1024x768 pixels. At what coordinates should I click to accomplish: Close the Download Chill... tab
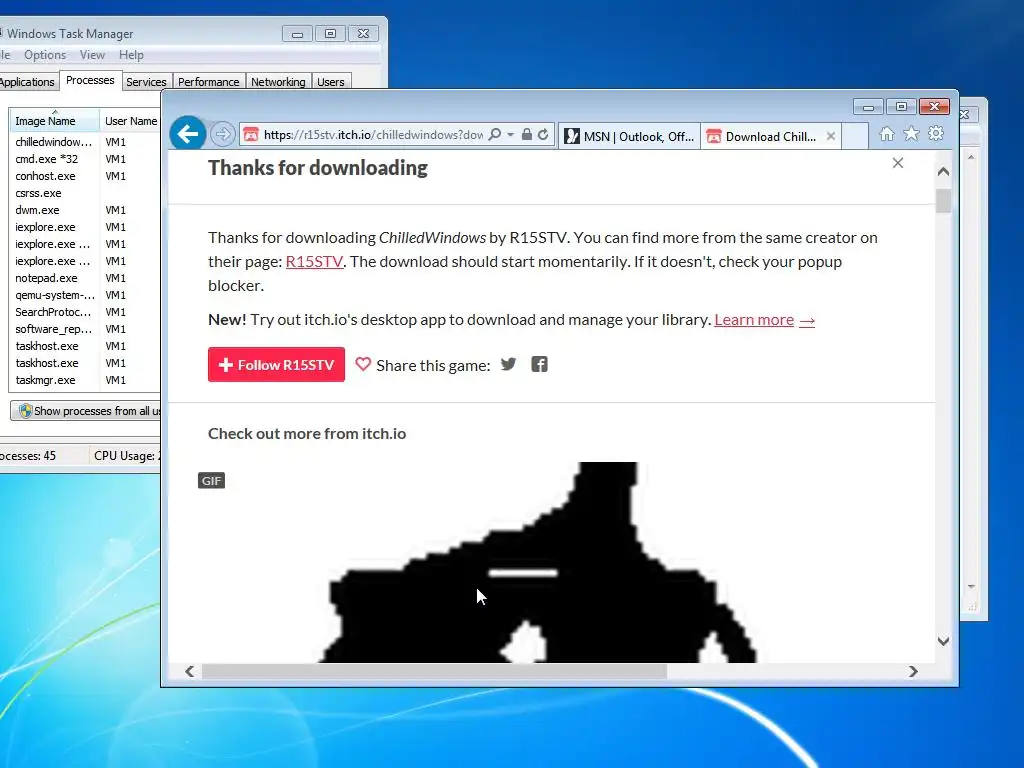coord(831,136)
